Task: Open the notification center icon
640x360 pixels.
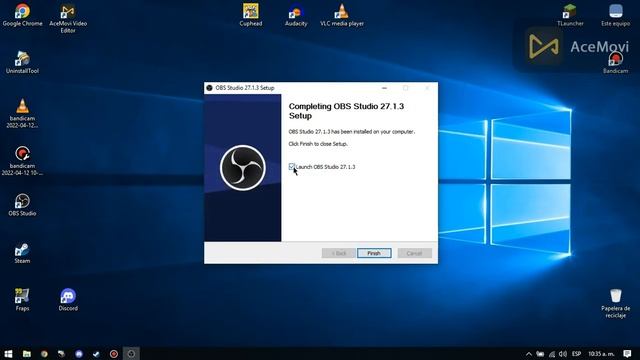Action: click(627, 353)
